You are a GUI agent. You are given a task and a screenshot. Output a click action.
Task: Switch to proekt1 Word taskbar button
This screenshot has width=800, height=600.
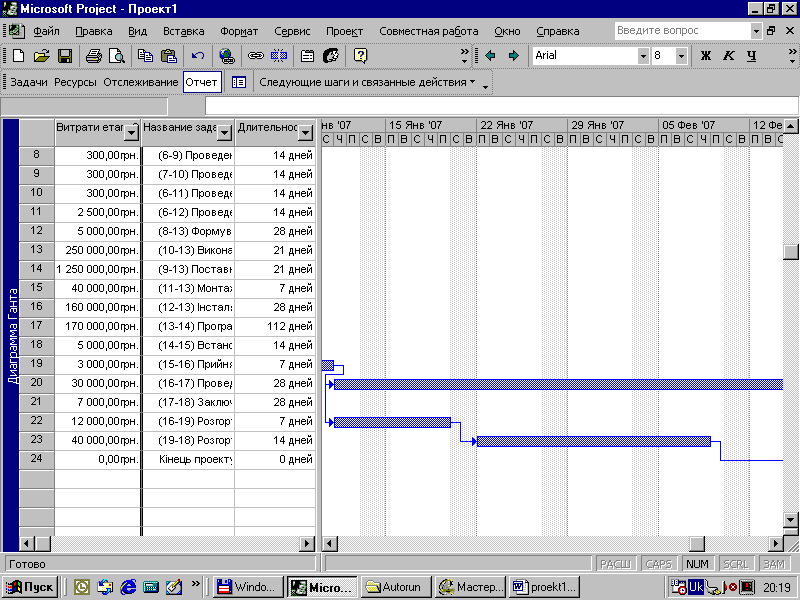point(545,587)
